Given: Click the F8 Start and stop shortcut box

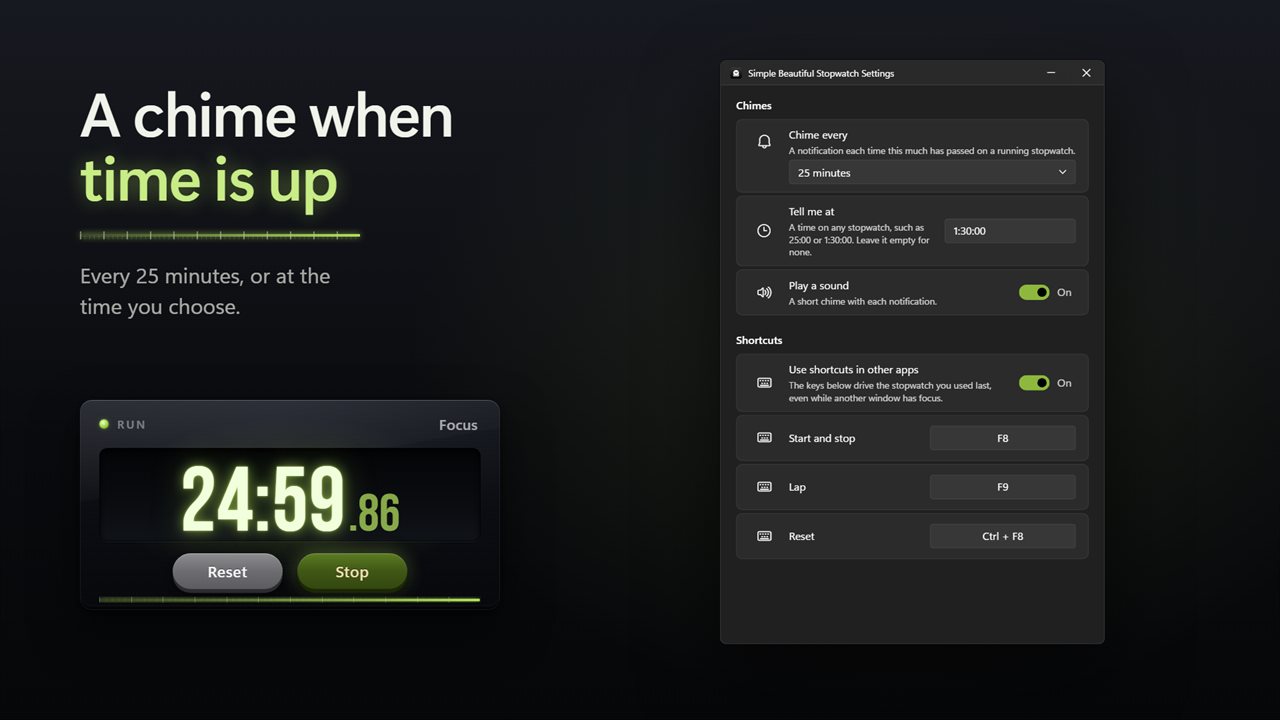Looking at the screenshot, I should coord(1003,438).
